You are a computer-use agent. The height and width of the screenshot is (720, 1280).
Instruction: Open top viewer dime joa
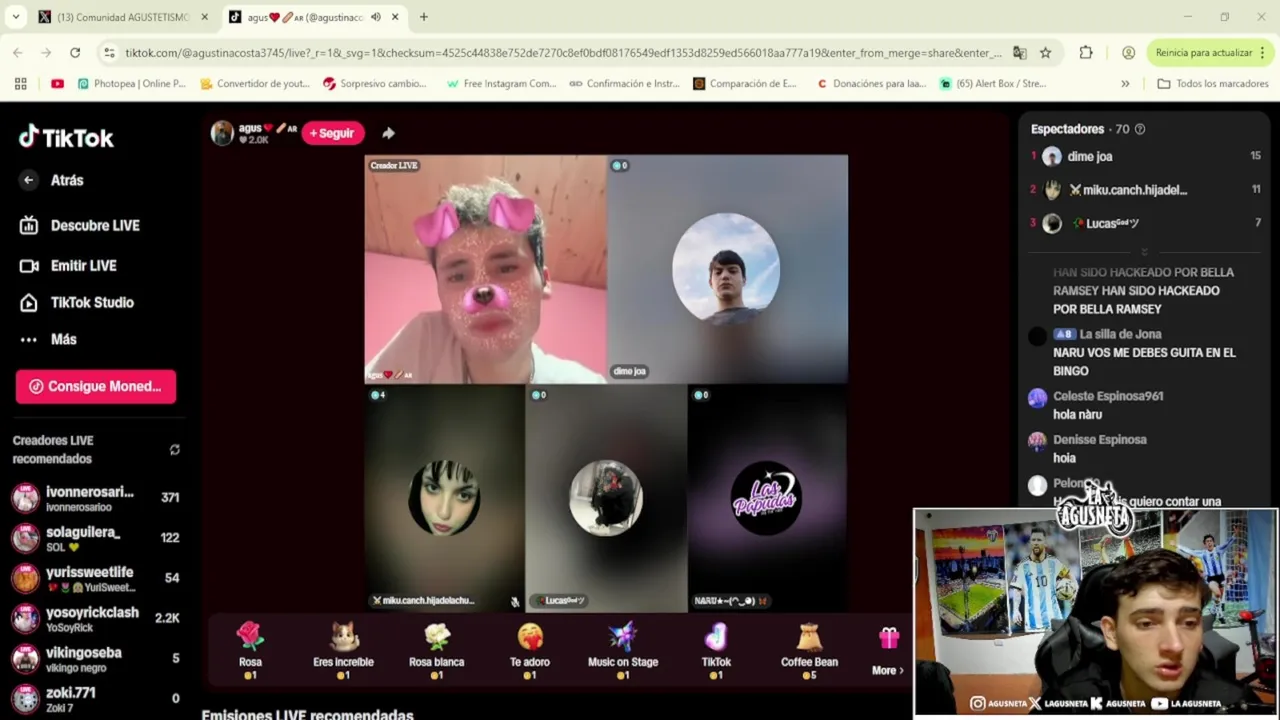(x=1146, y=156)
